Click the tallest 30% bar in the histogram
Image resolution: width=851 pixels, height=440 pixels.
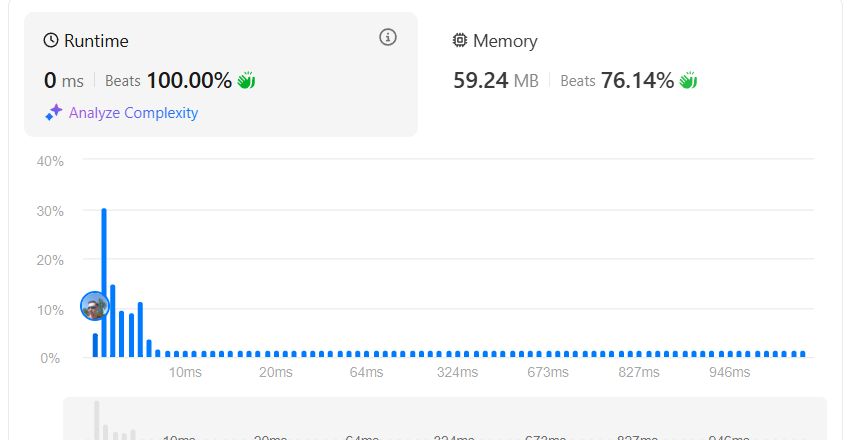(104, 283)
